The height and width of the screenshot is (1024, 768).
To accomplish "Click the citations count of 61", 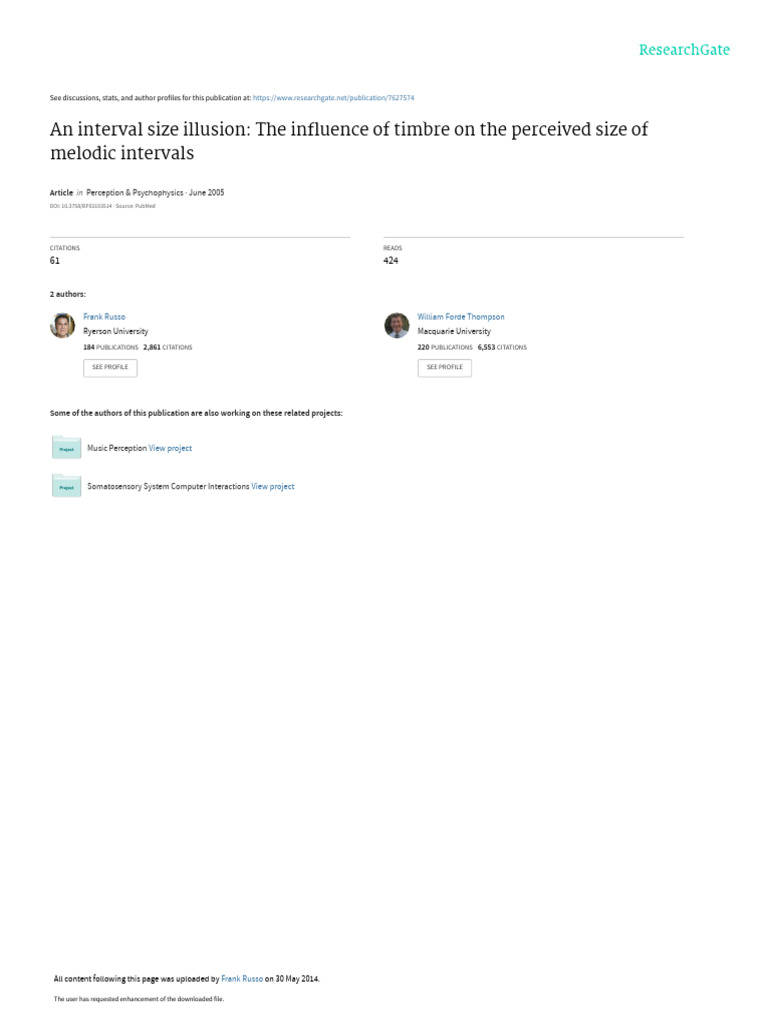I will click(x=55, y=261).
